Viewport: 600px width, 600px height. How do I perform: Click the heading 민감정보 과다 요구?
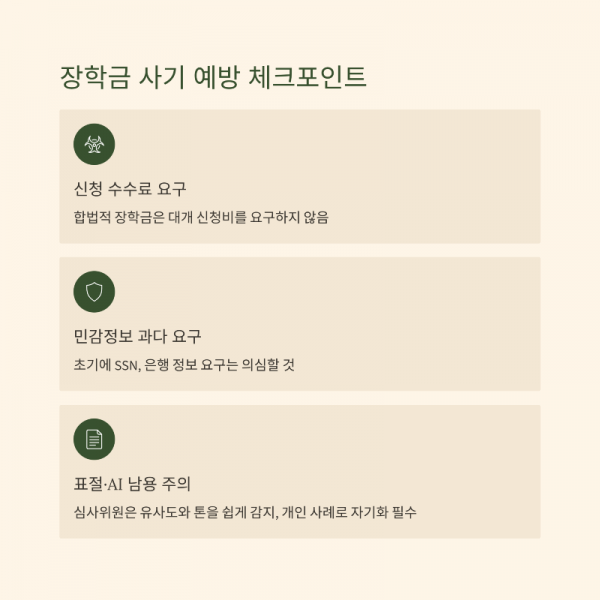click(x=137, y=336)
